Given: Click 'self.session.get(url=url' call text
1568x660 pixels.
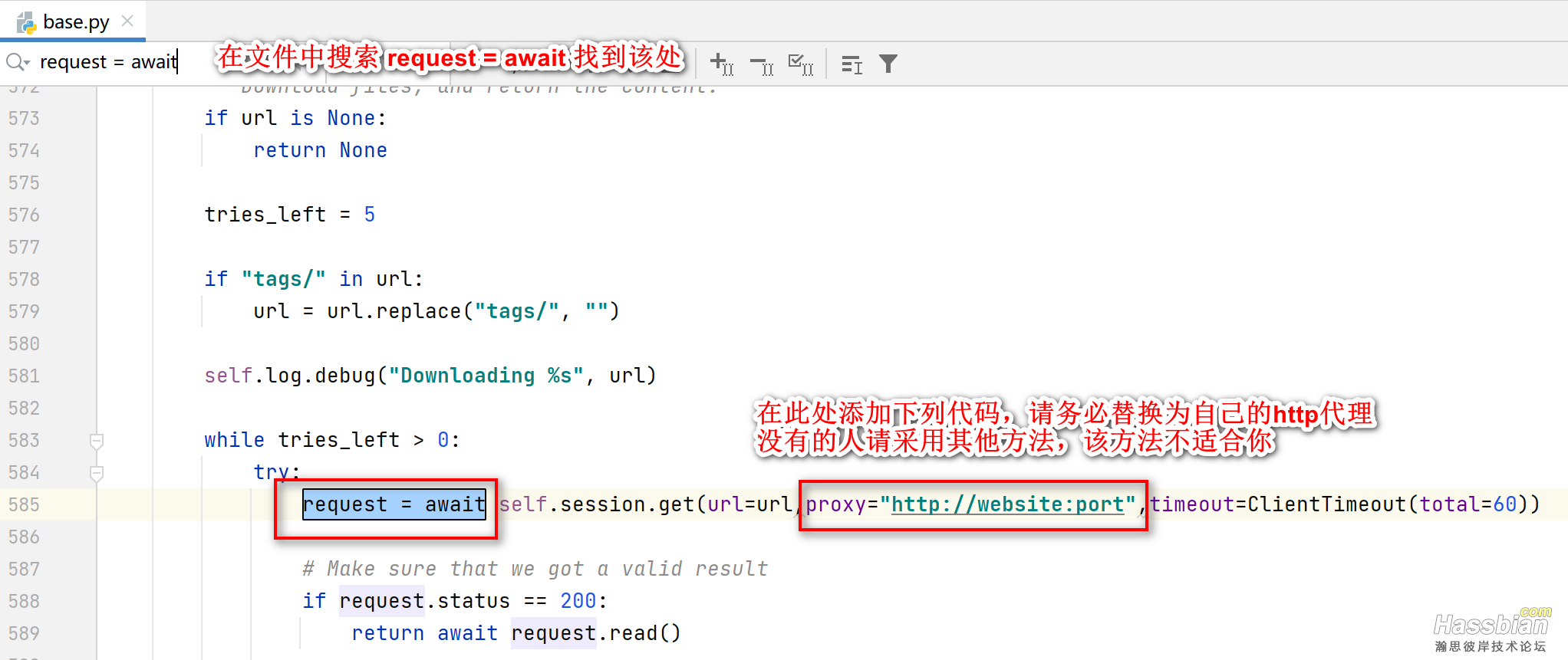Looking at the screenshot, I should (645, 504).
